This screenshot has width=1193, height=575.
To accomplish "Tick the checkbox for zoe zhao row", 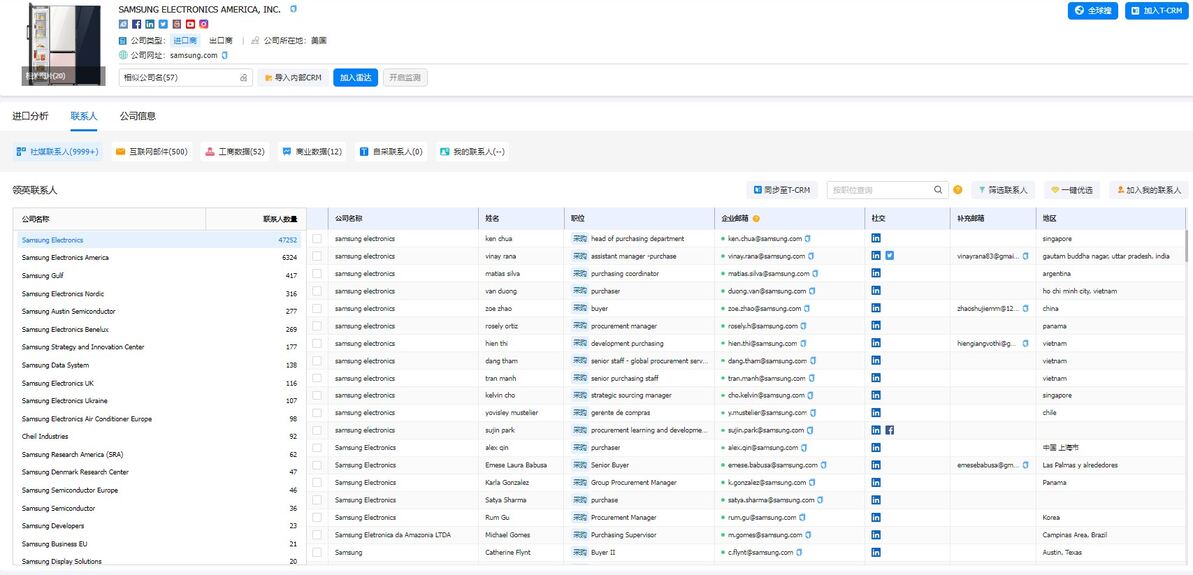I will (317, 309).
